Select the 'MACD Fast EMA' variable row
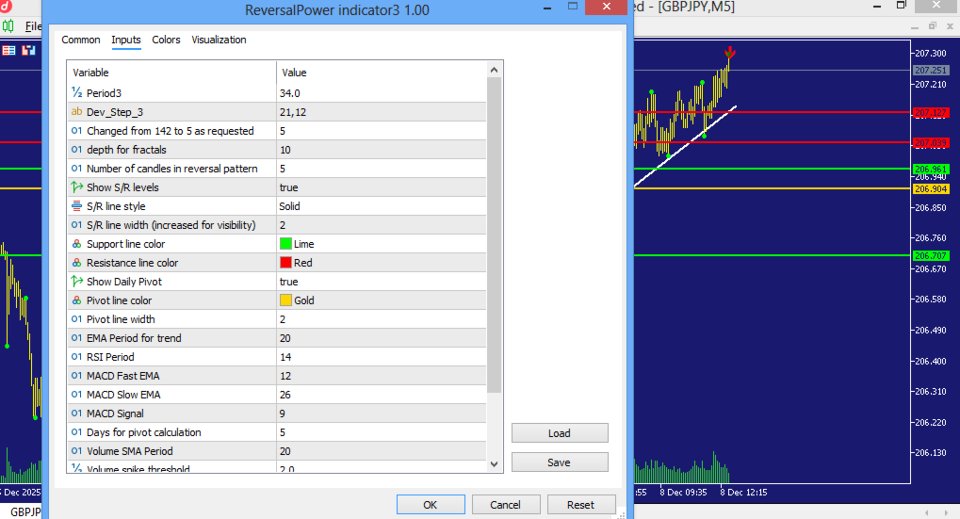This screenshot has width=960, height=519. pyautogui.click(x=277, y=376)
